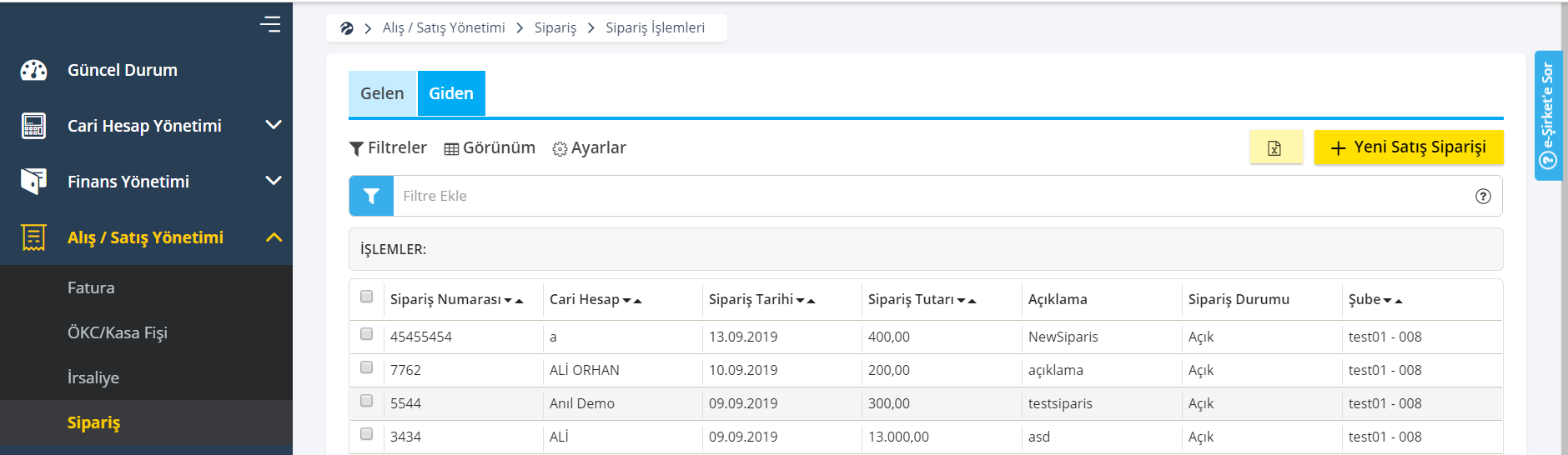Viewport: 1568px width, 455px height.
Task: Click the NewSiparis description cell
Action: pyautogui.click(x=1063, y=337)
